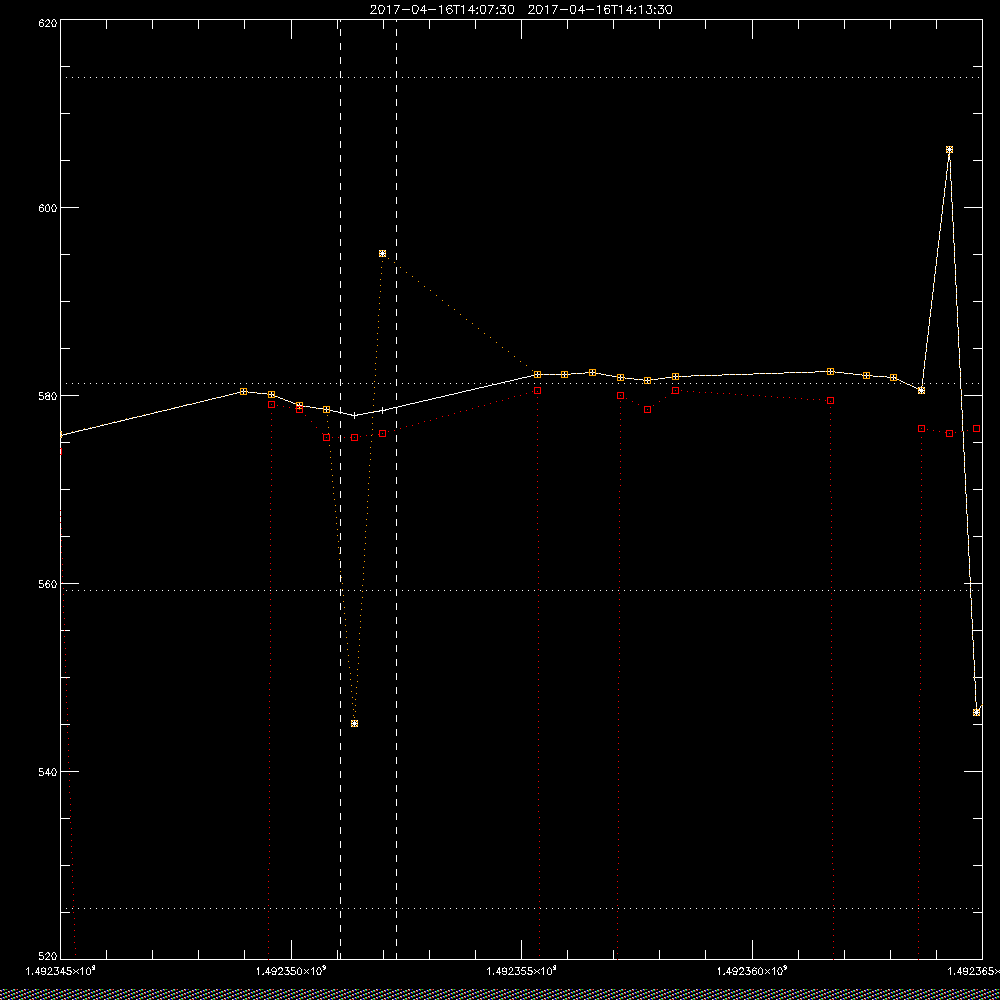Click the start timestamp 2017-04-16T14:07:30 in title

(442, 10)
